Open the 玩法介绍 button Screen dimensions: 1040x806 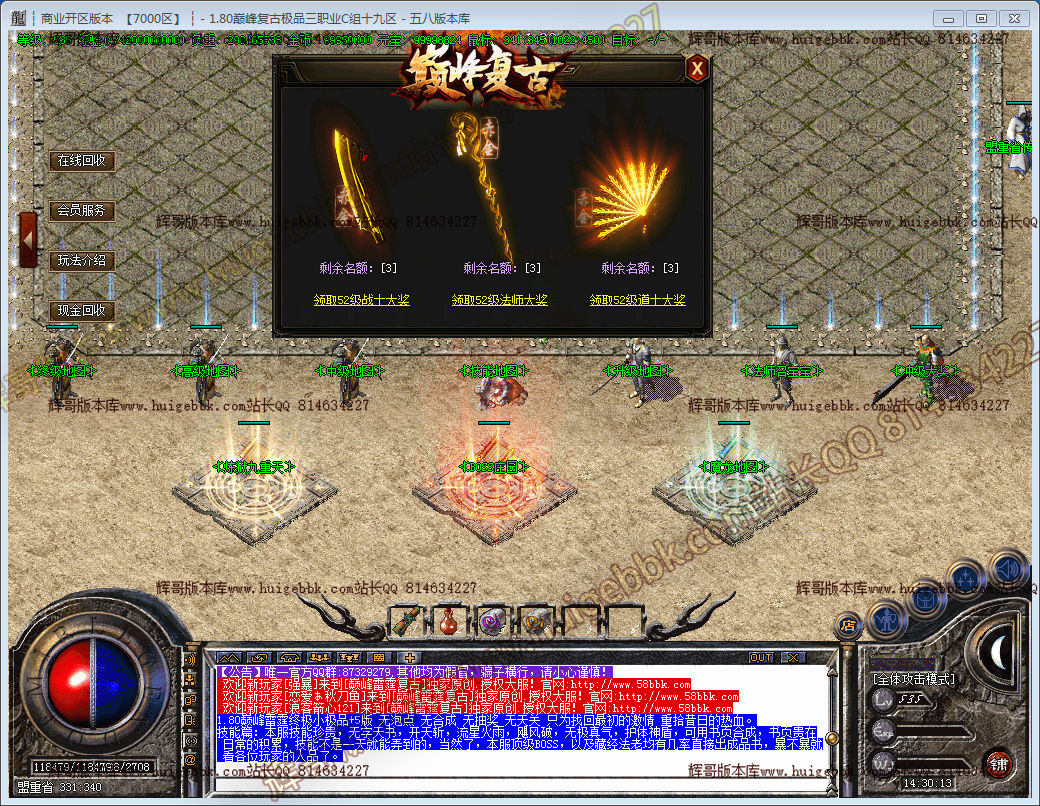click(82, 261)
